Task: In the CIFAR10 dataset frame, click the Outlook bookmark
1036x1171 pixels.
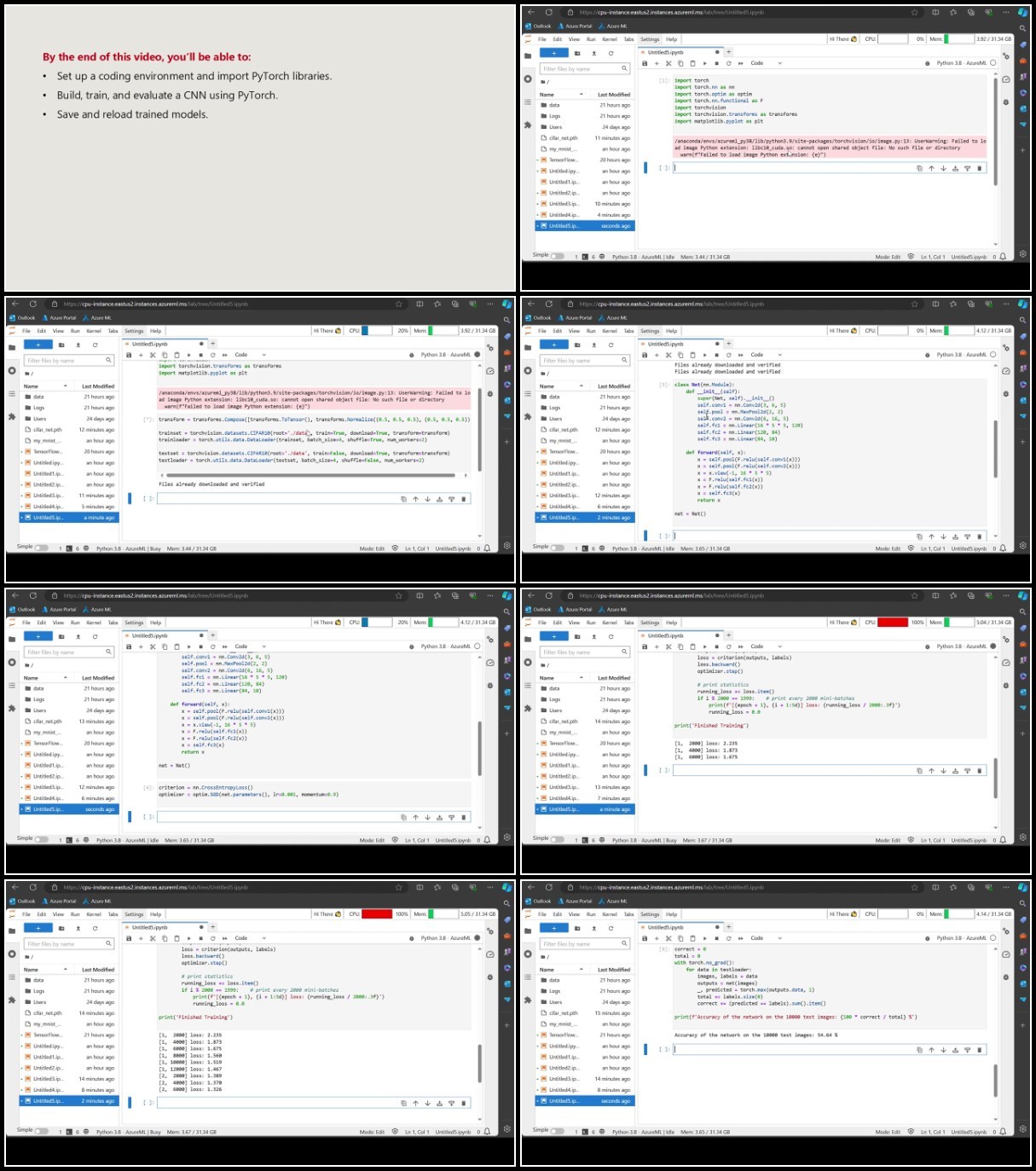Action: click(x=23, y=318)
